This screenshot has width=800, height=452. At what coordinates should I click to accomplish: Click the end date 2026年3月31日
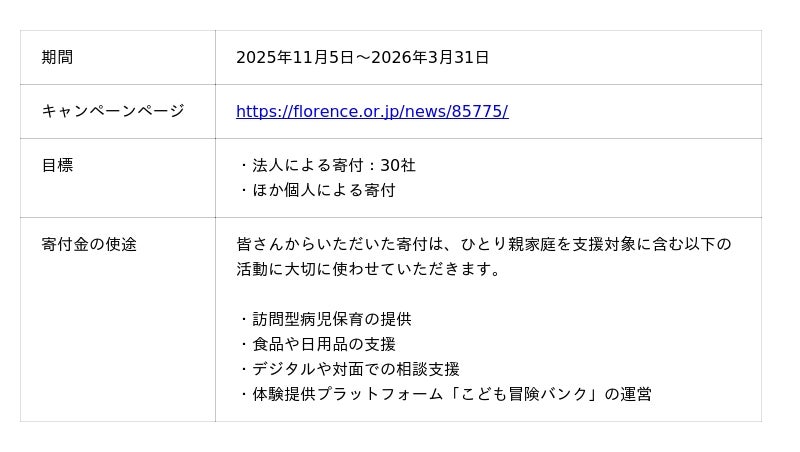[430, 57]
